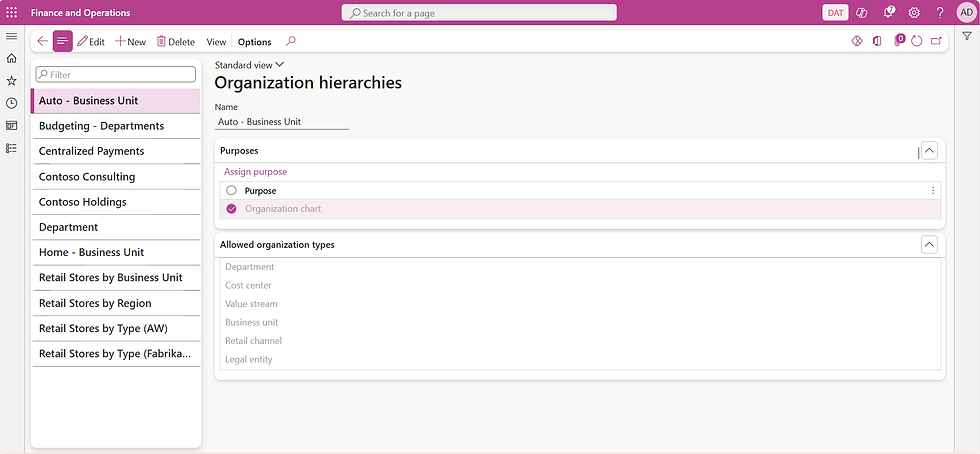
Task: Open Workspaces icon in left sidebar
Action: click(12, 125)
